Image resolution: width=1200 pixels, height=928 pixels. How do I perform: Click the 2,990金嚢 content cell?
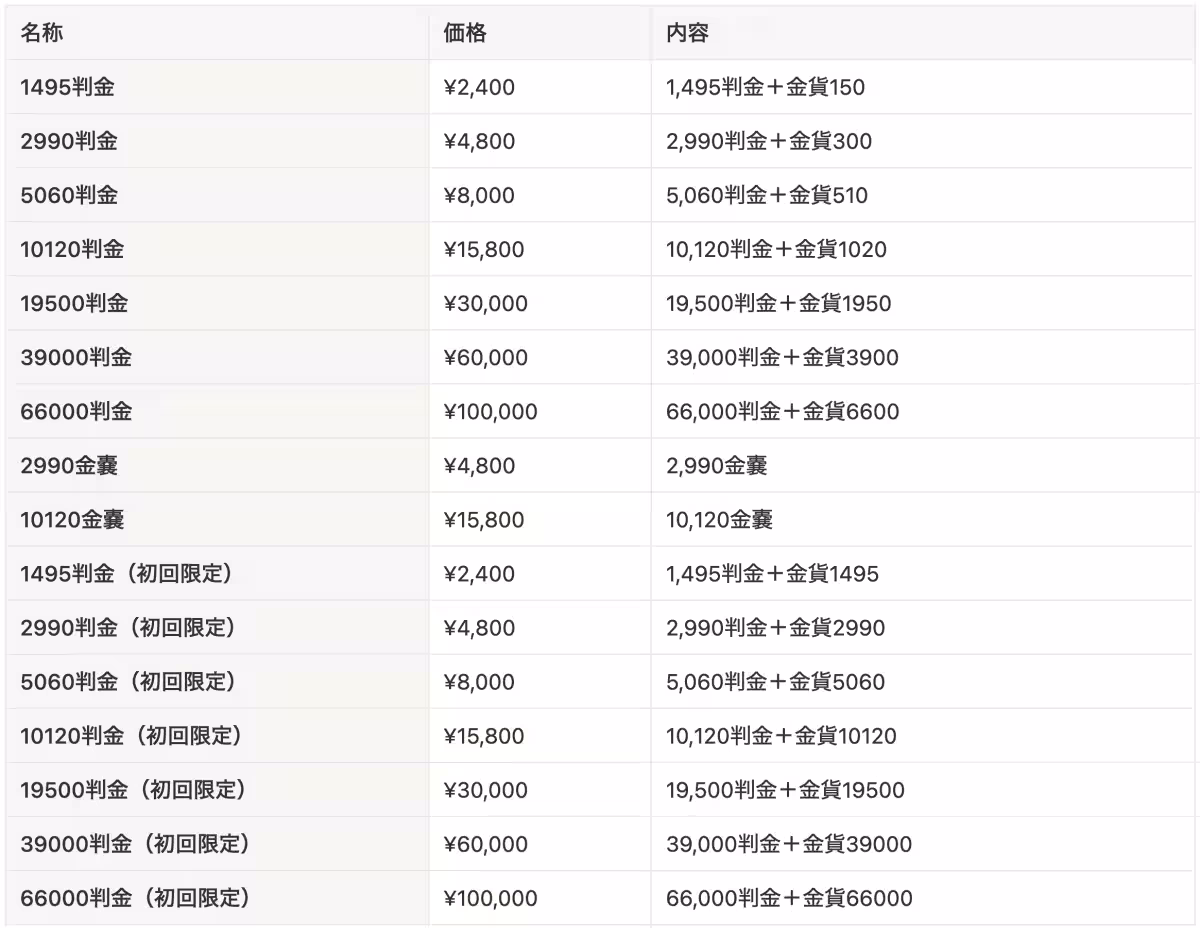[x=716, y=465]
